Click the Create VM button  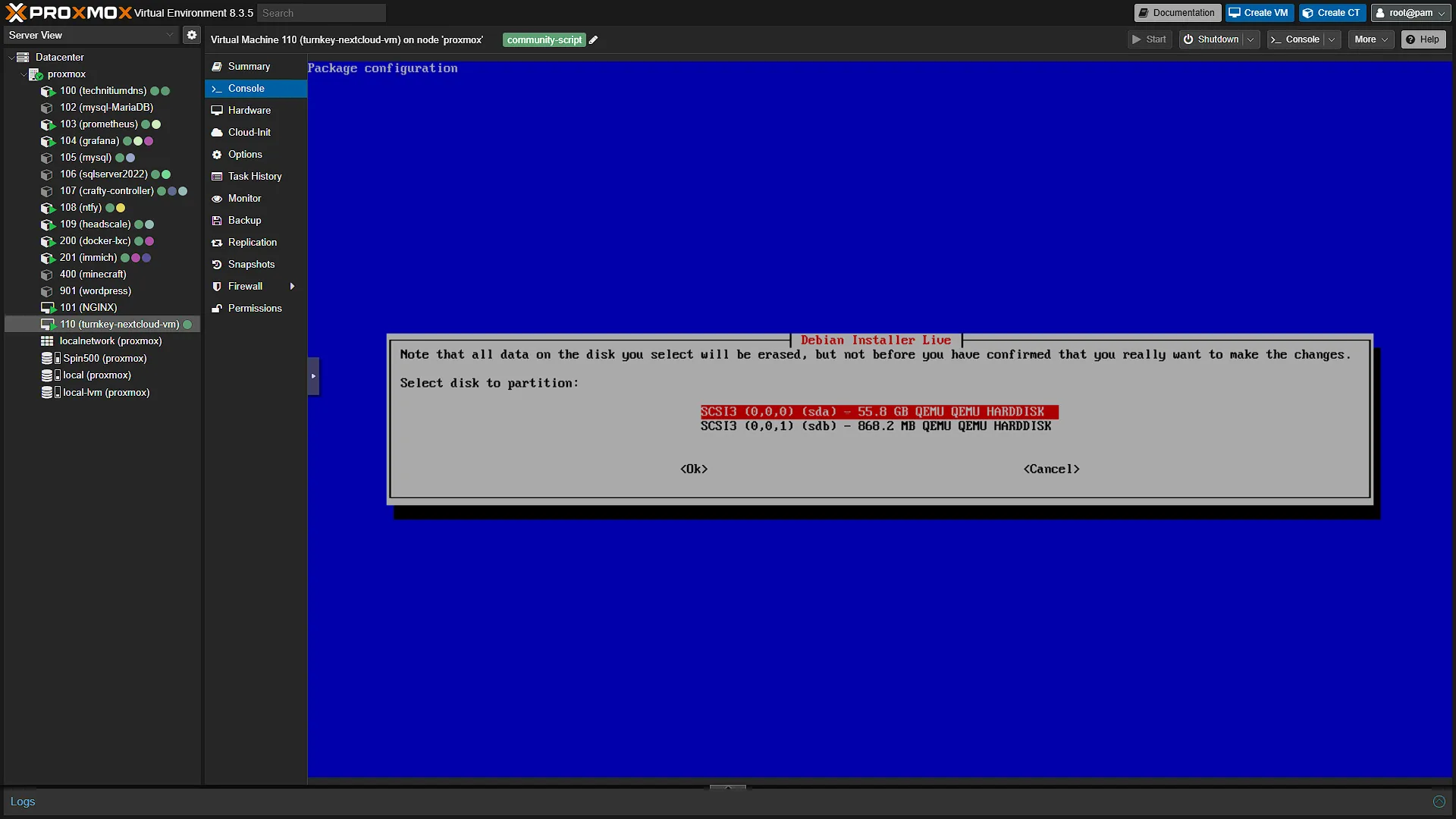tap(1259, 13)
